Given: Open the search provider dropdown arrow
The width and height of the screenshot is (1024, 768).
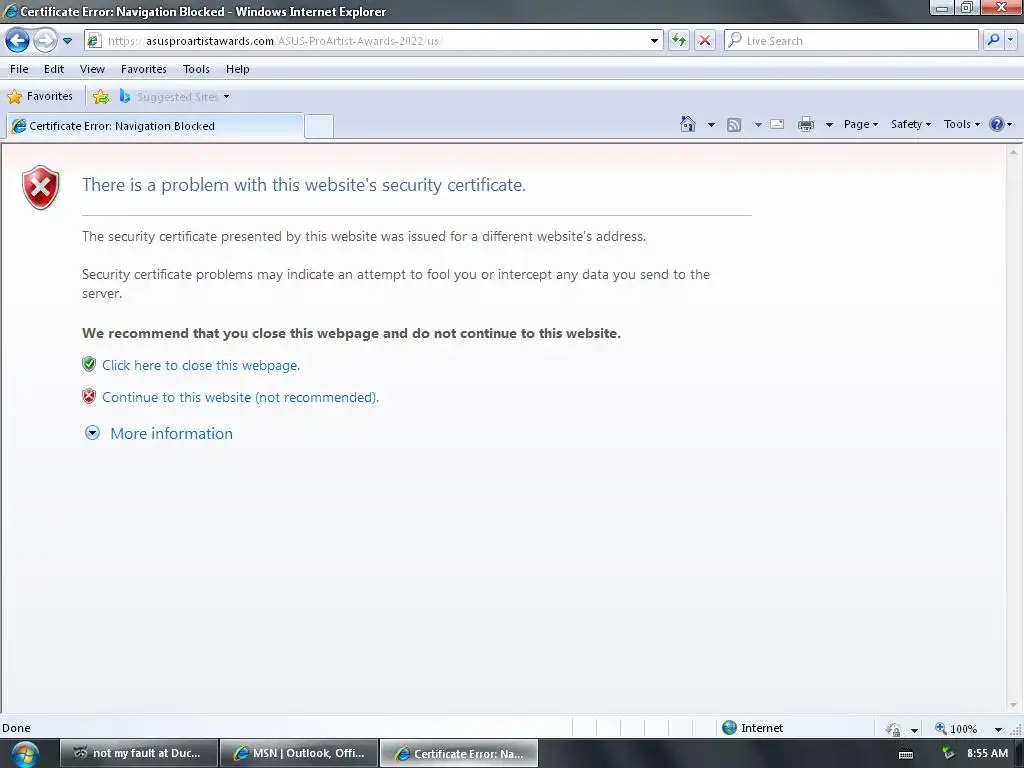Looking at the screenshot, I should point(1011,40).
